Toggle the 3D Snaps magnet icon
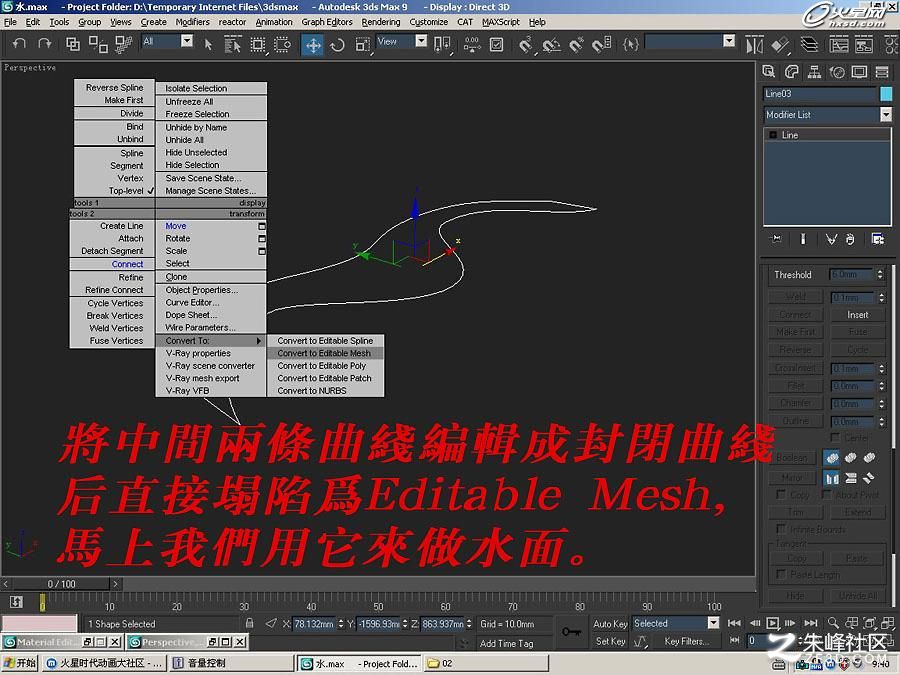 (x=525, y=44)
